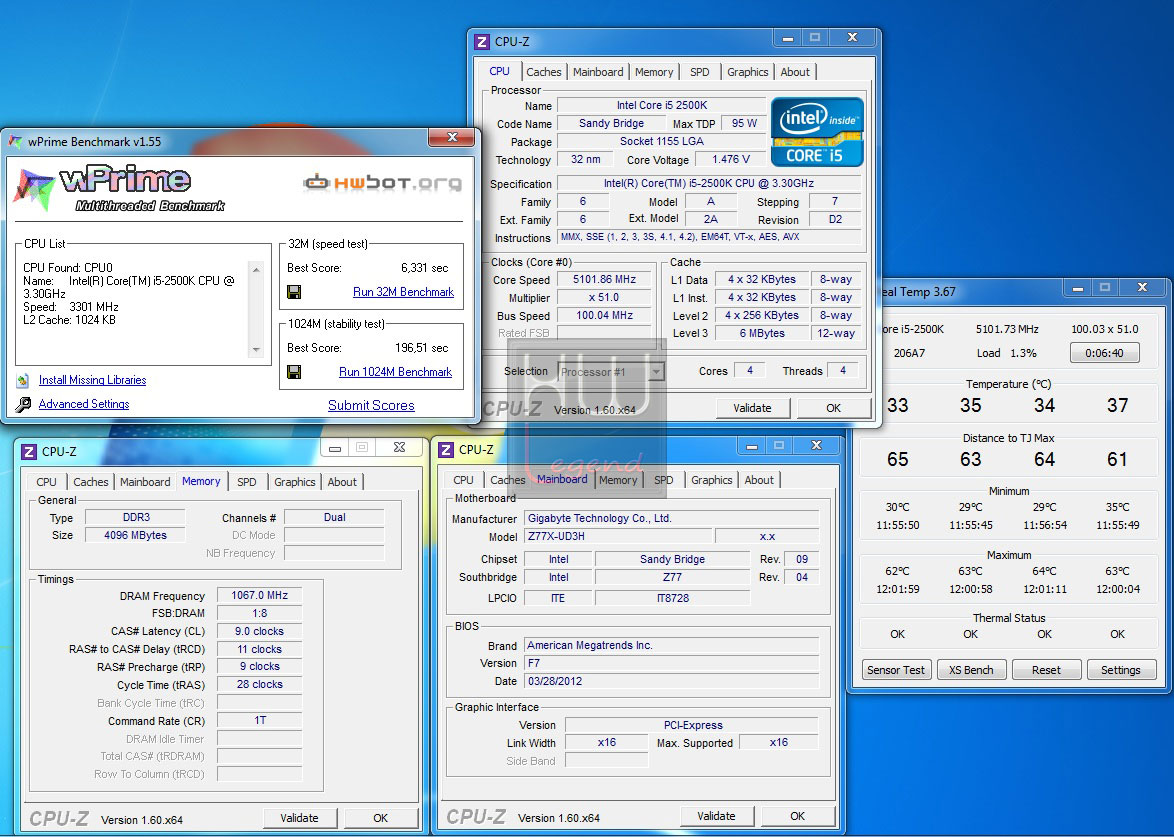Click the CPU-Z icon in Mainboard window title bar

[x=445, y=449]
